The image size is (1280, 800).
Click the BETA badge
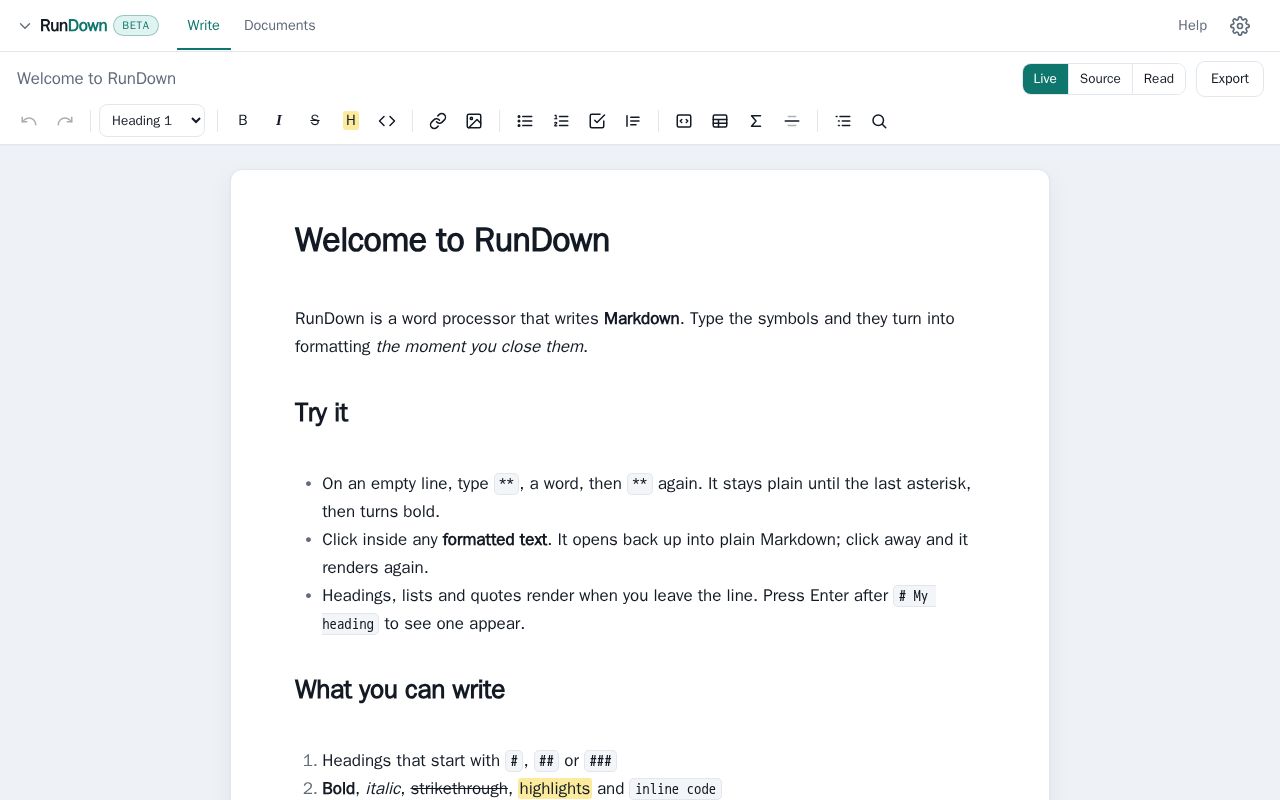tap(136, 26)
